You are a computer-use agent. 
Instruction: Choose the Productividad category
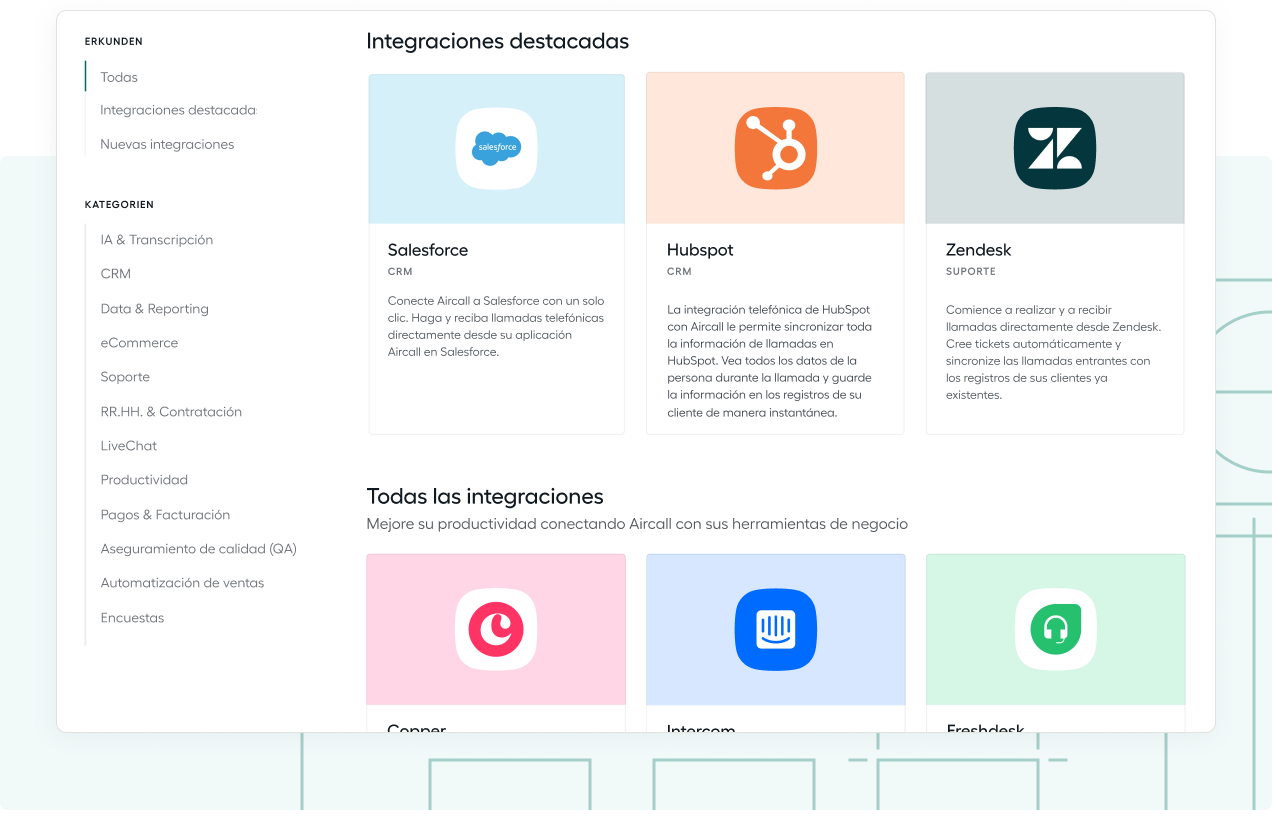point(144,480)
